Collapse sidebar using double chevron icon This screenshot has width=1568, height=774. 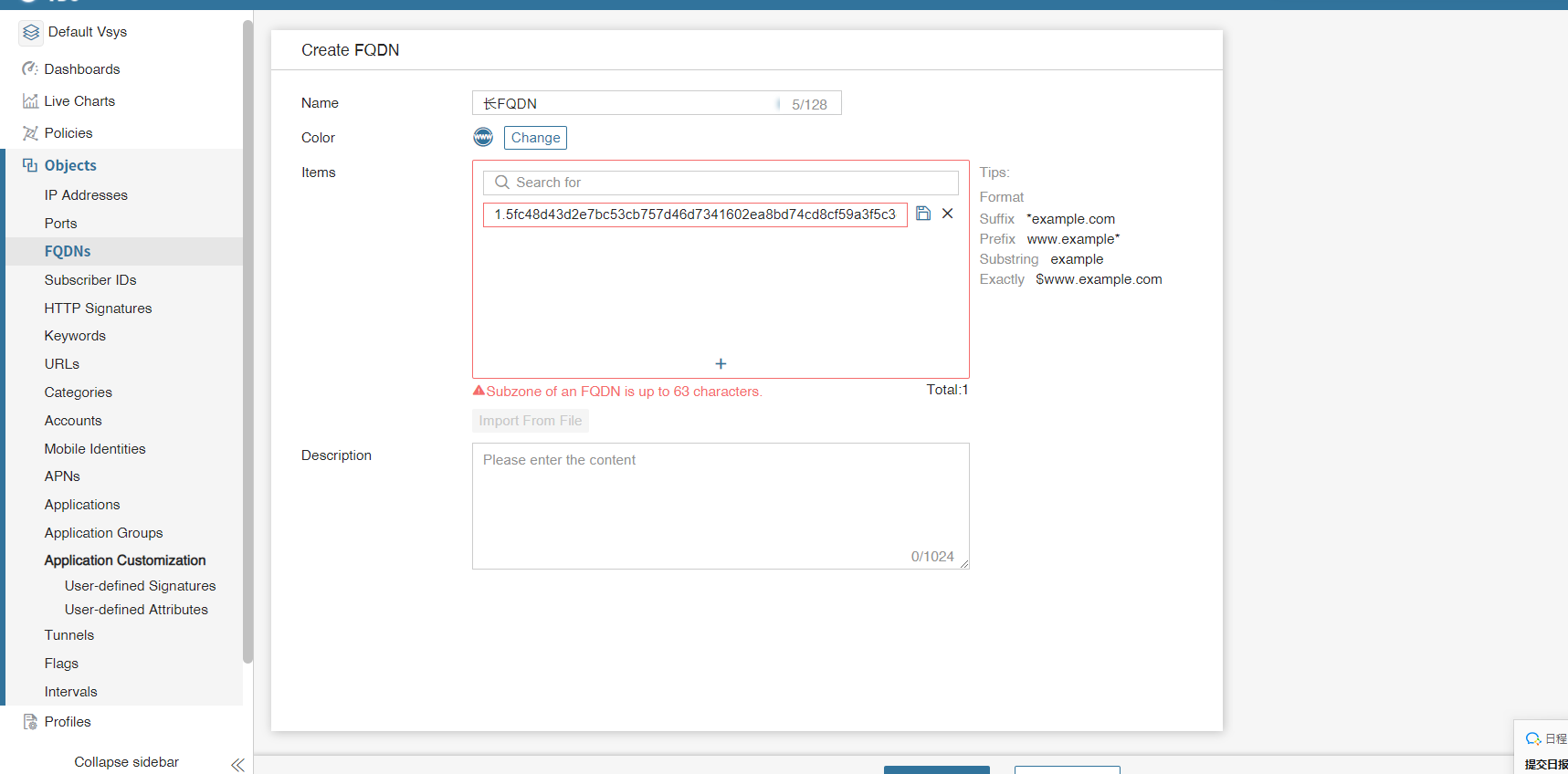point(237,765)
